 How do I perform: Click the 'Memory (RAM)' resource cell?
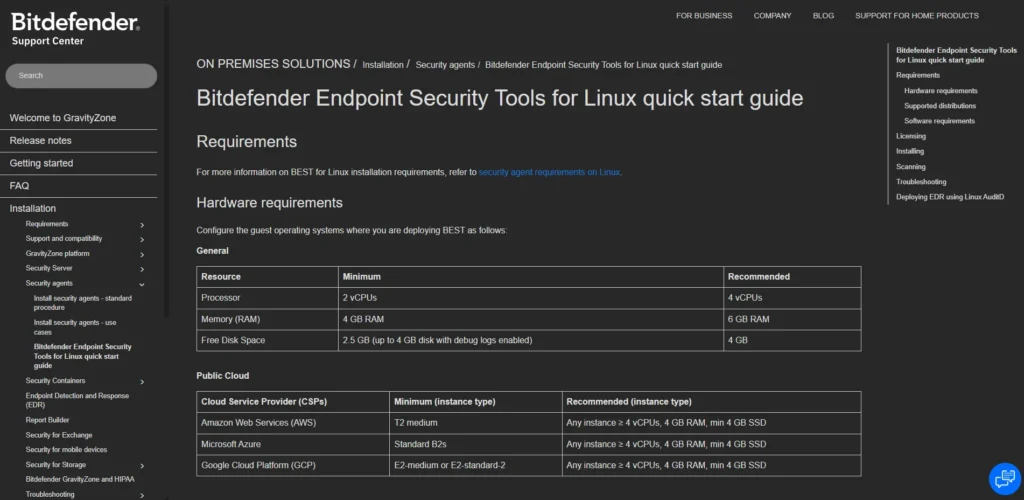coord(267,319)
